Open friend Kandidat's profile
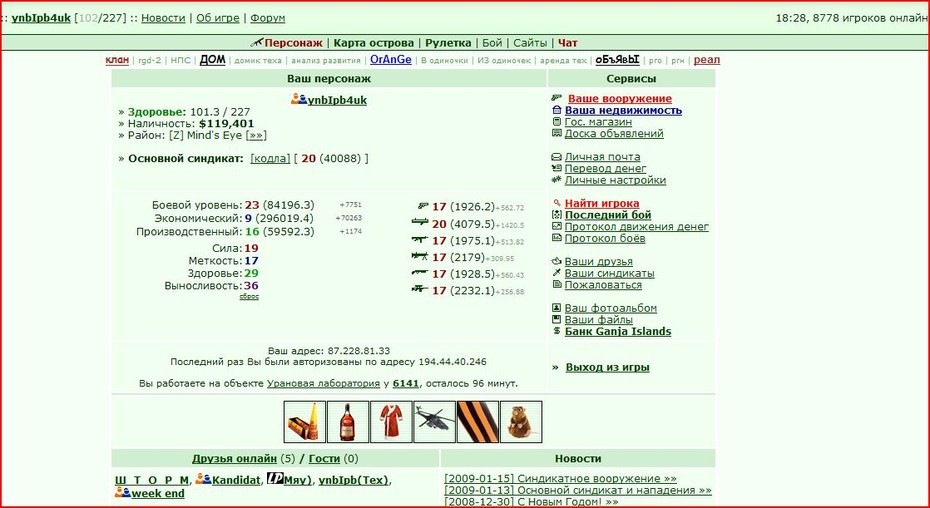Image resolution: width=930 pixels, height=508 pixels. [x=236, y=480]
